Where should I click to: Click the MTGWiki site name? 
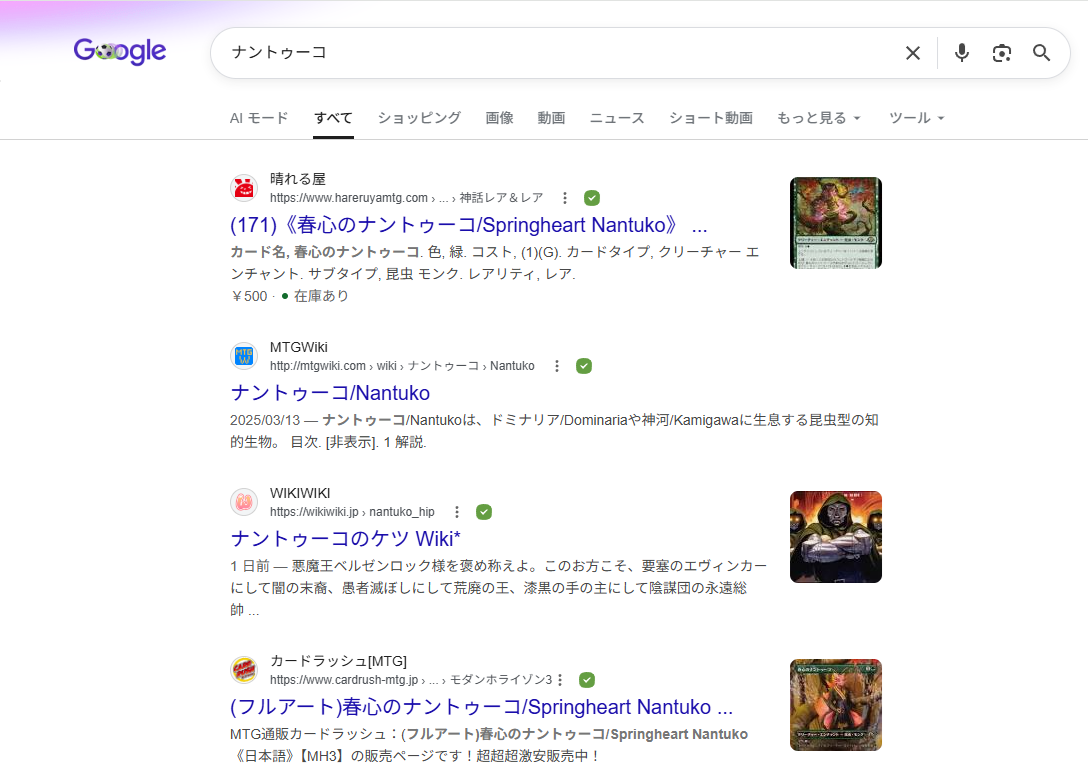coord(299,347)
